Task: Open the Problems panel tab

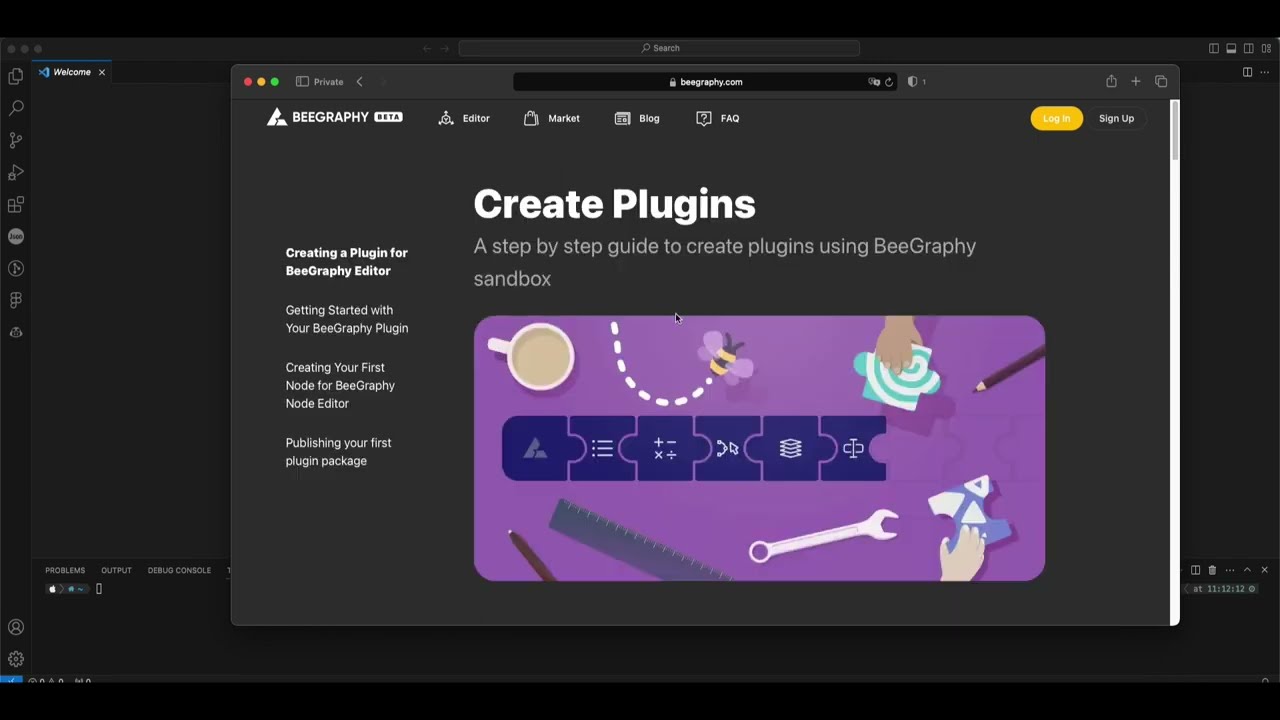Action: click(65, 570)
